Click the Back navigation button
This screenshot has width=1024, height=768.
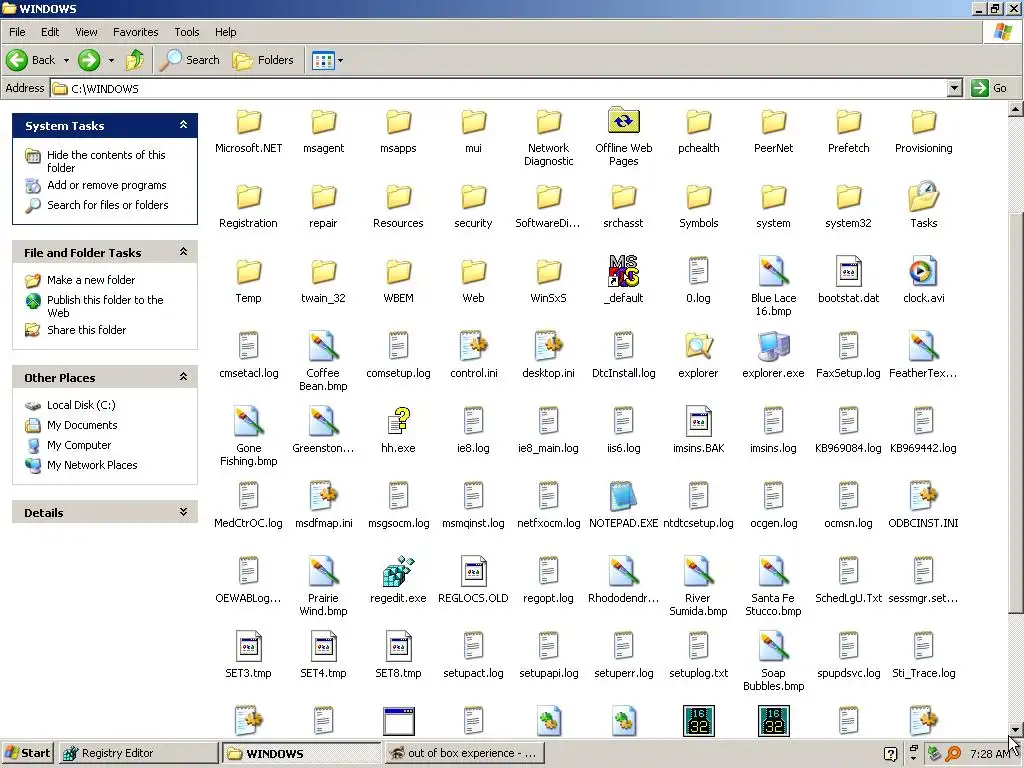31,60
